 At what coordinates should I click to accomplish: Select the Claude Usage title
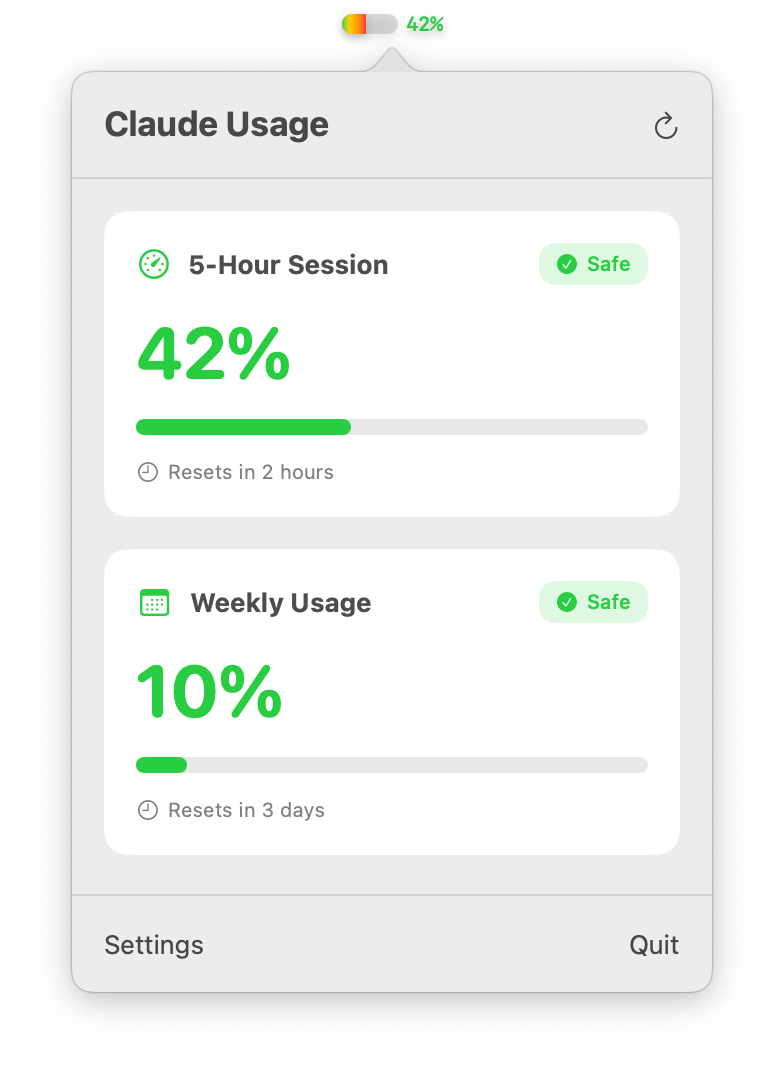tap(217, 124)
